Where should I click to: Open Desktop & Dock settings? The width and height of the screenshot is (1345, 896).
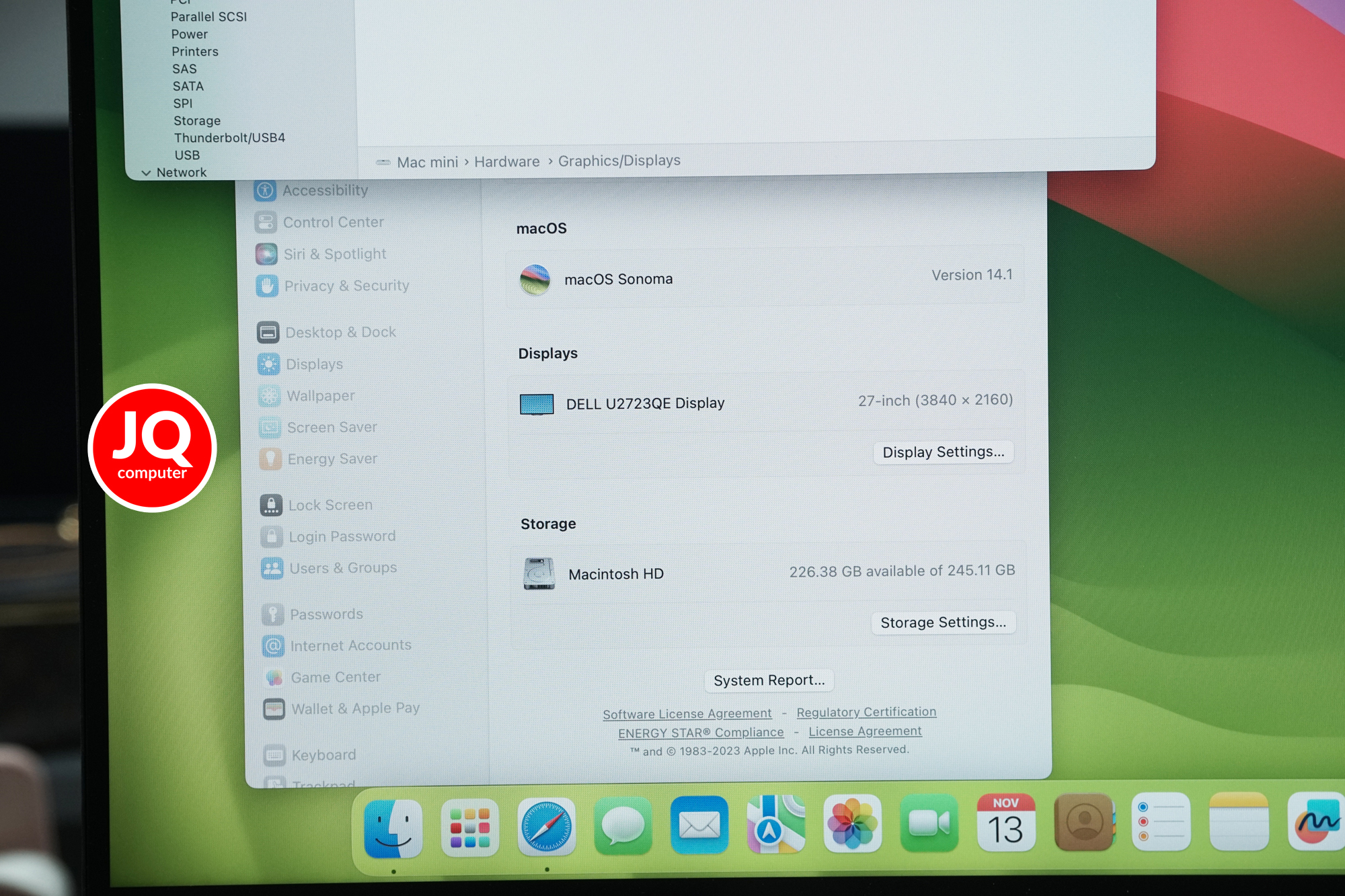click(327, 332)
